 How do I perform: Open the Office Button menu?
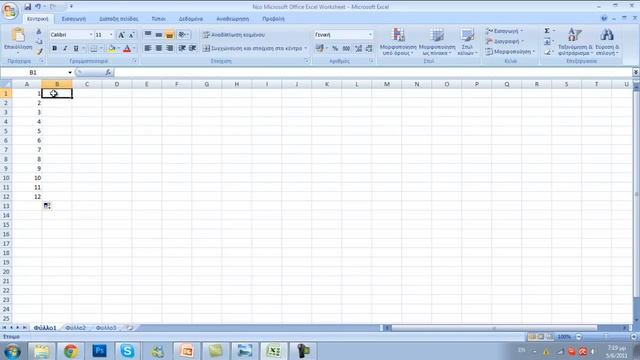click(10, 10)
